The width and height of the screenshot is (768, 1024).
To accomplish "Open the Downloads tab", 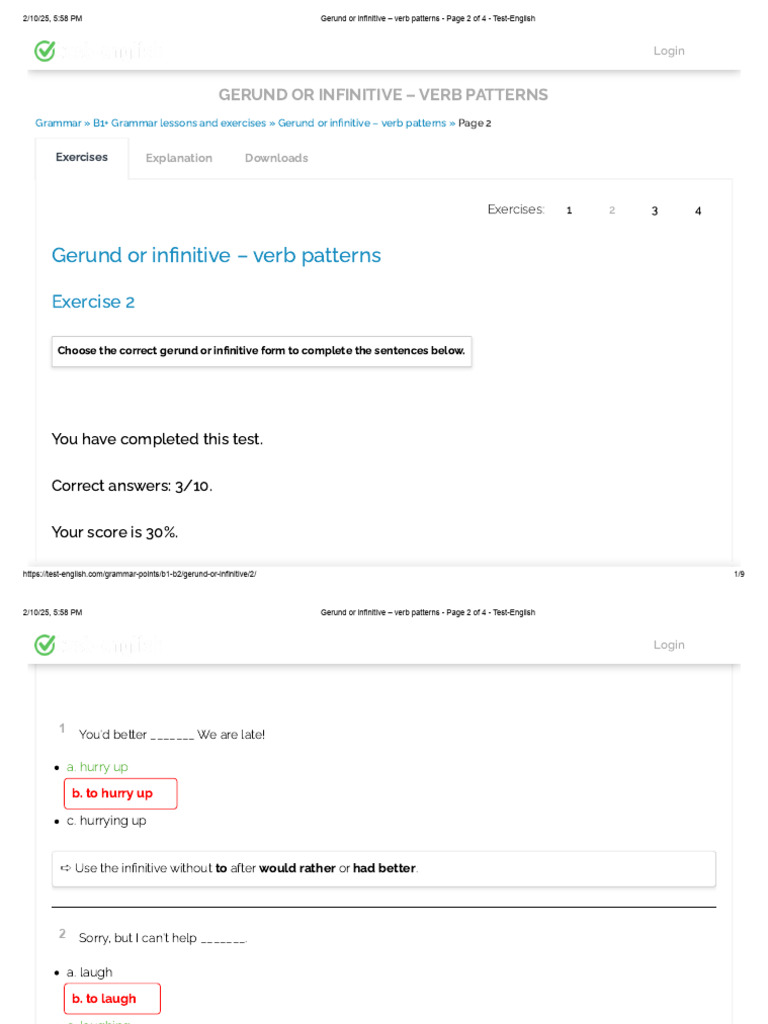I will click(276, 158).
